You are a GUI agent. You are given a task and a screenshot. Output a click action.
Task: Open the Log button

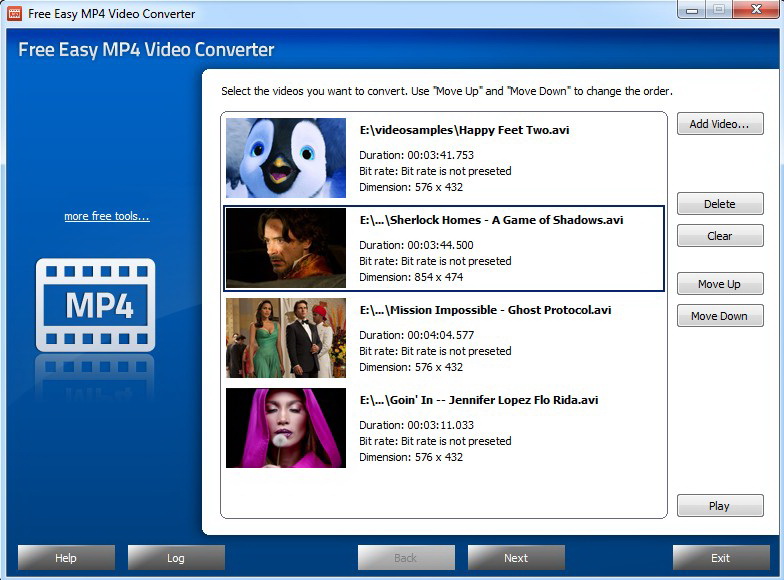click(x=176, y=558)
